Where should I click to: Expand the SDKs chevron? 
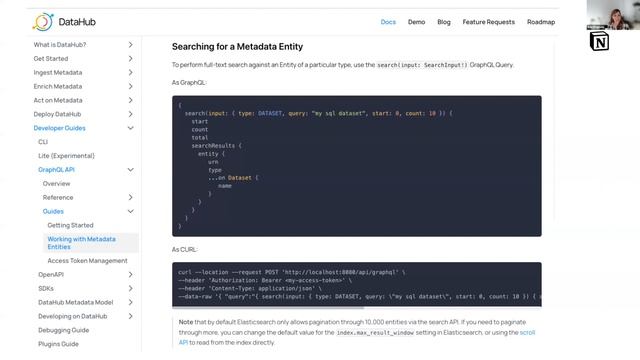(130, 288)
